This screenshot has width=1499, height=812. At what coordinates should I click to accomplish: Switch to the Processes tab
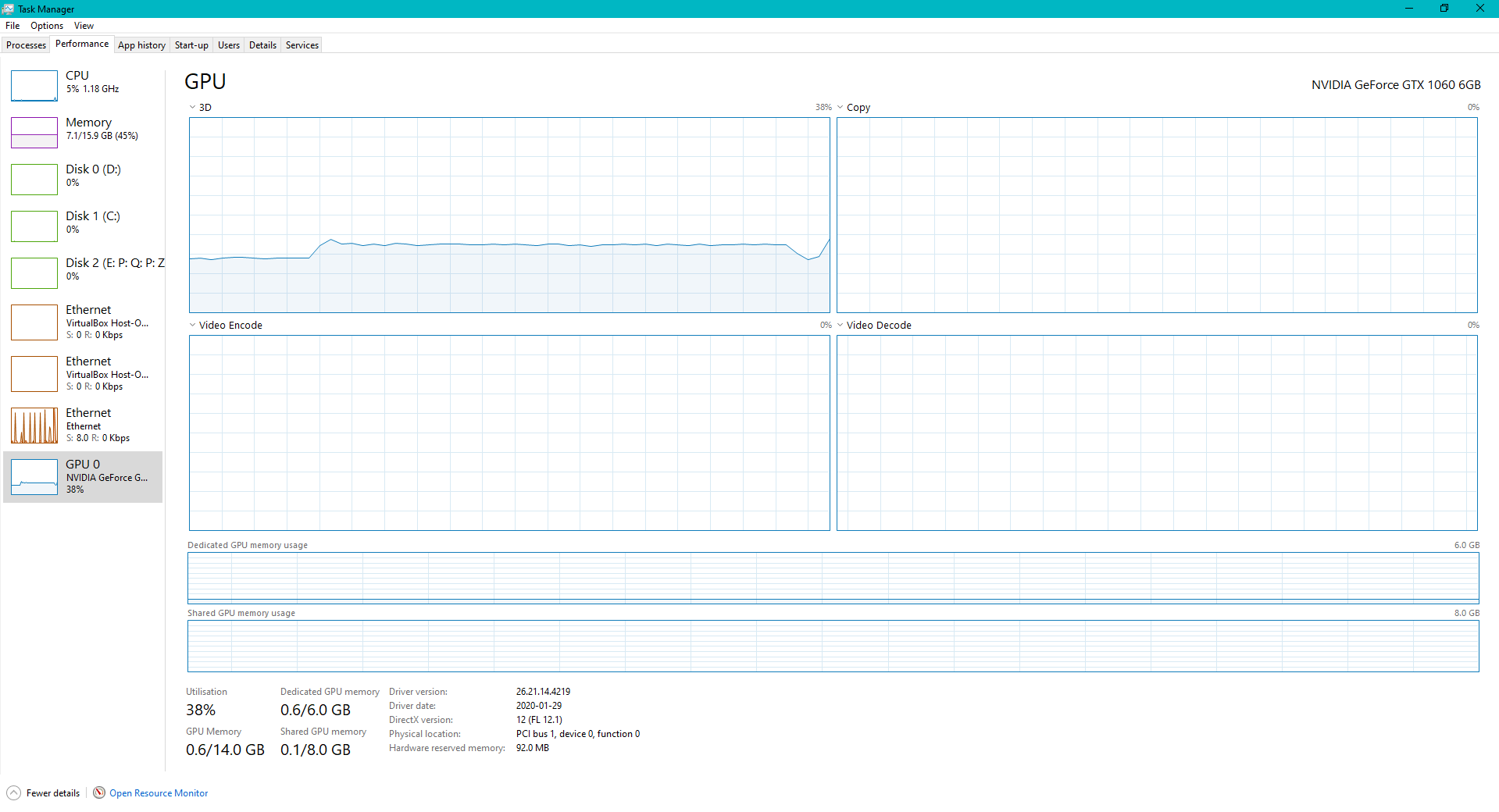tap(26, 45)
